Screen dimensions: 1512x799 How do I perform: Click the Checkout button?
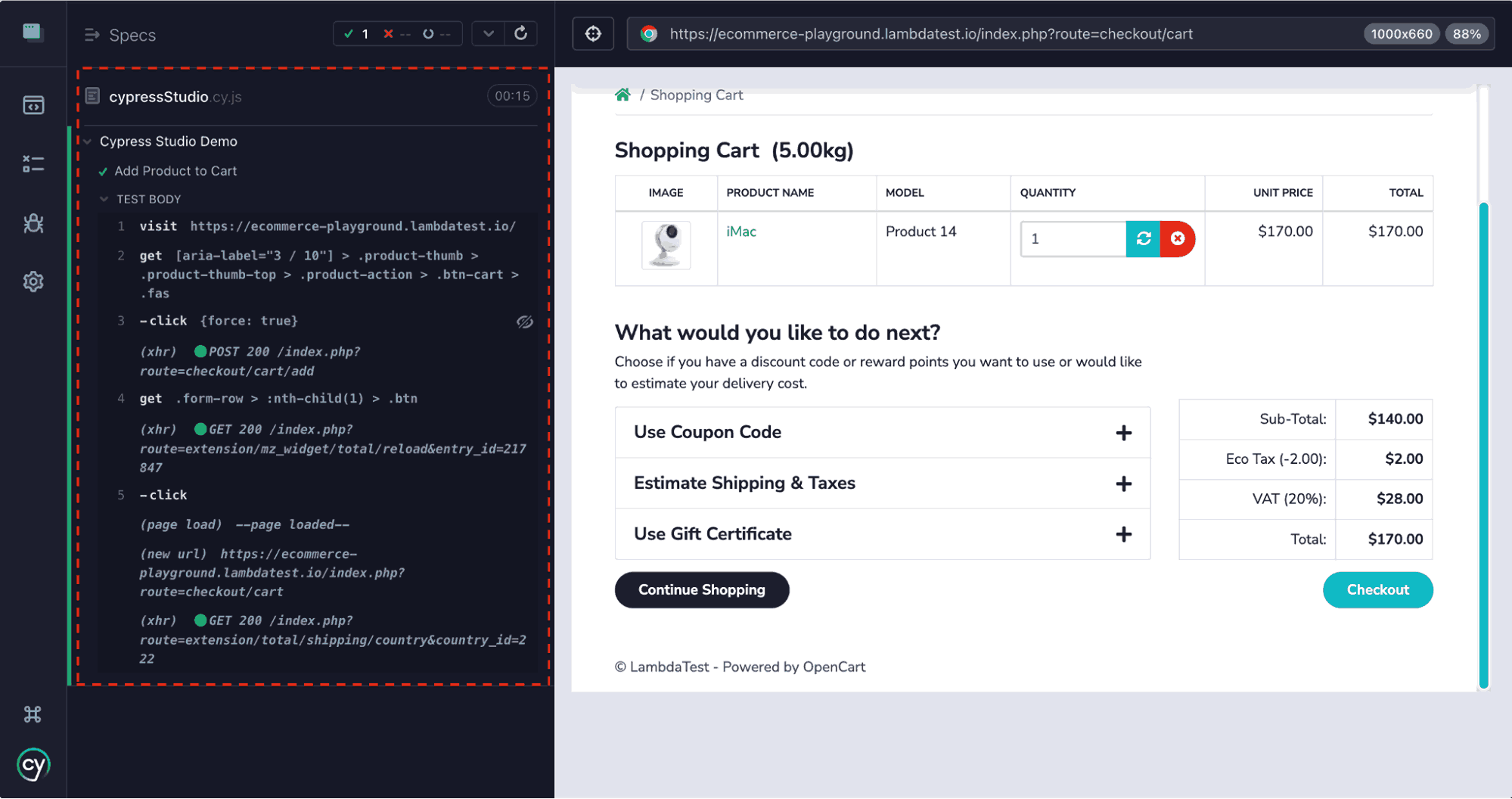pyautogui.click(x=1377, y=589)
